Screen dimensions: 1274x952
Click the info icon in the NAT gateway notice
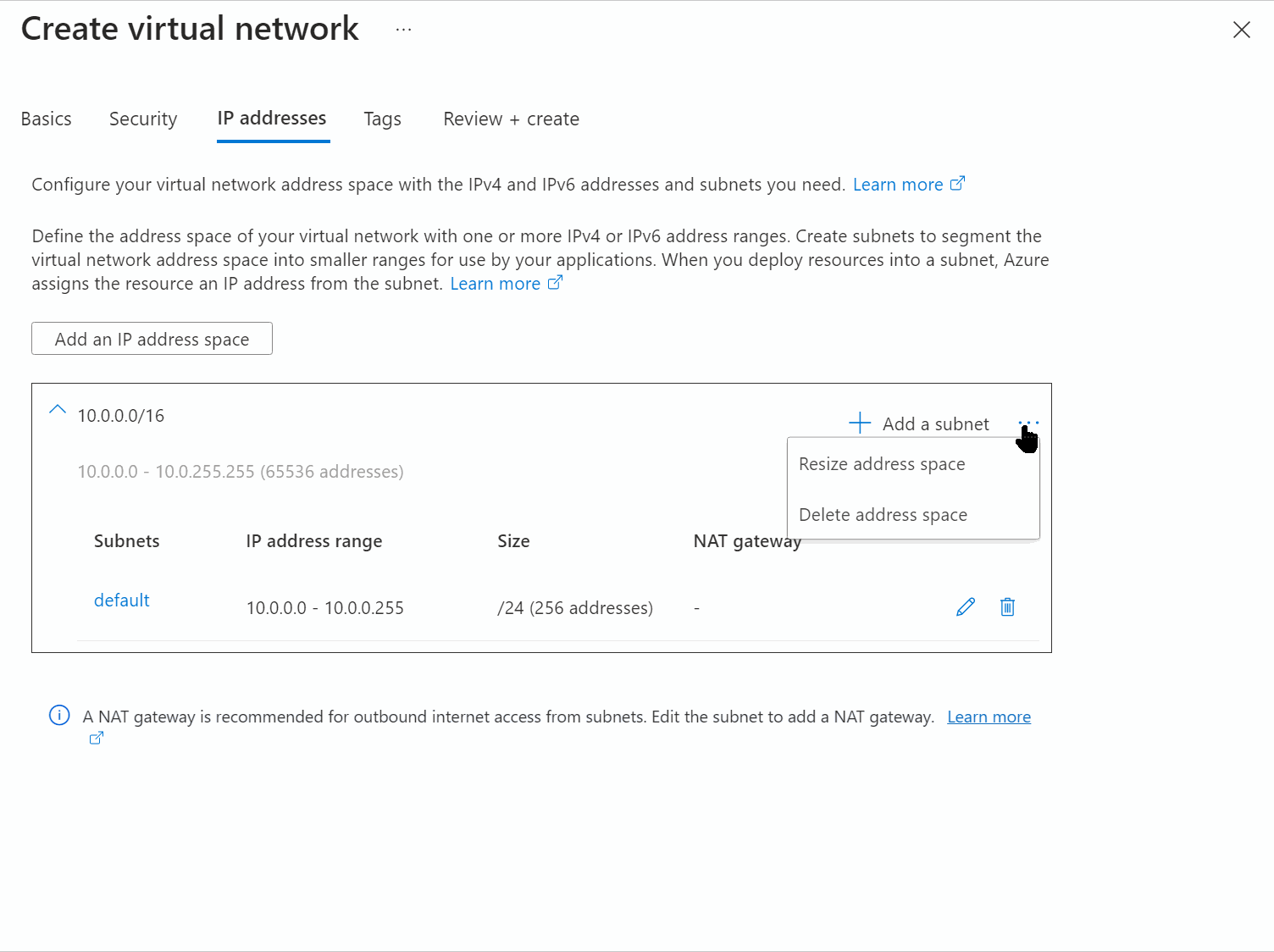(58, 716)
